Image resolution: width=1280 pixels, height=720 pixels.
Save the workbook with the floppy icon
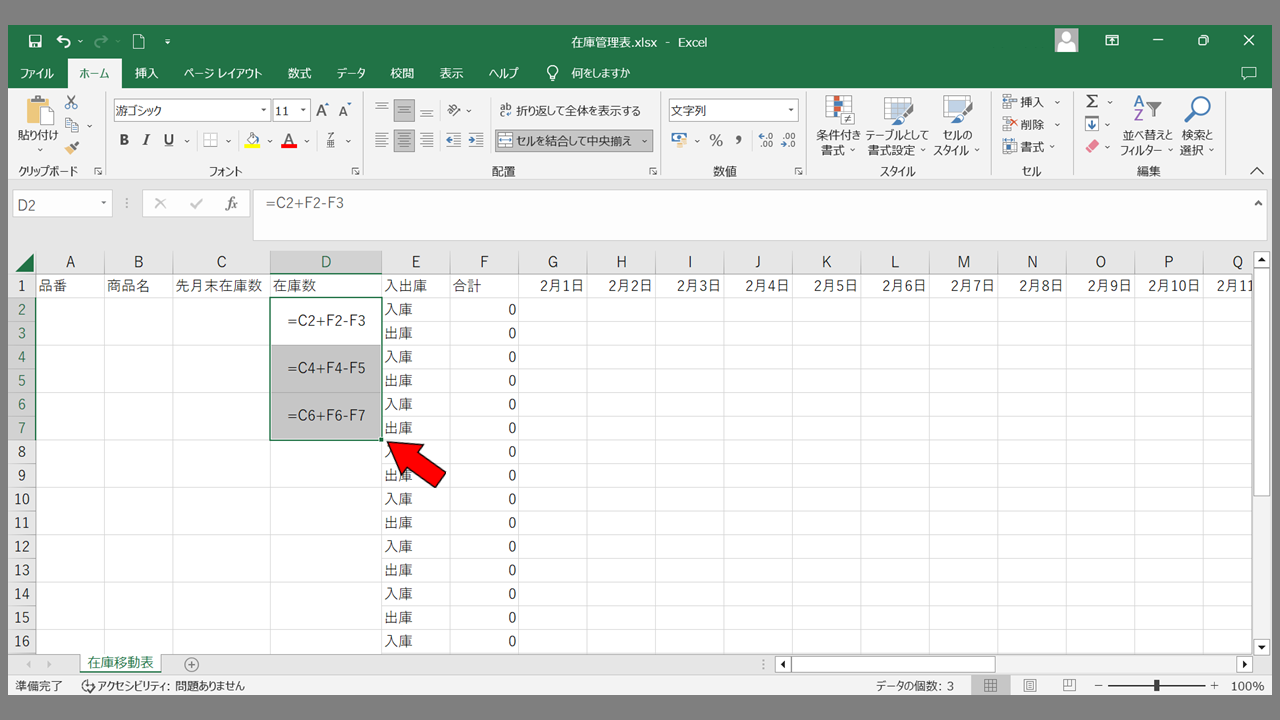(x=35, y=42)
